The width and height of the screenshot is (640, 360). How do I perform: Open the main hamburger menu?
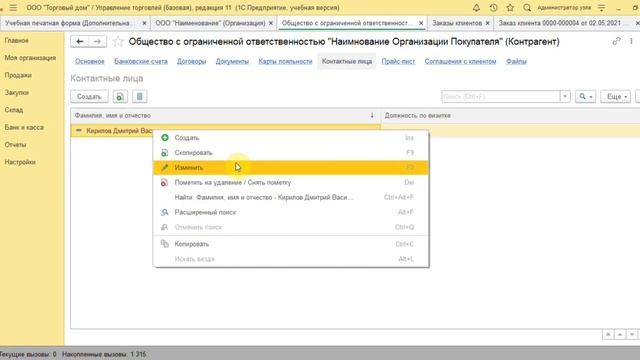click(13, 8)
